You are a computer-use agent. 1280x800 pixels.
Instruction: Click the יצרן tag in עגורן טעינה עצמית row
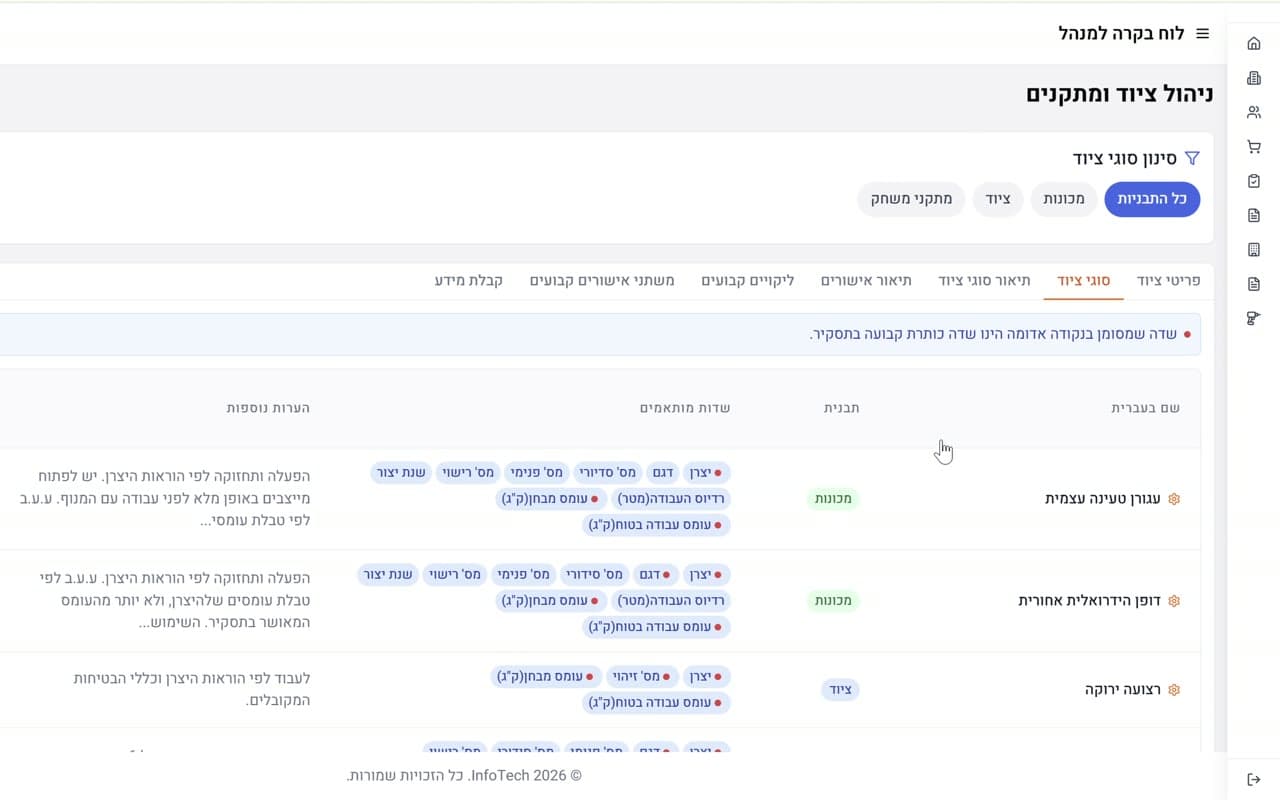[x=707, y=472]
